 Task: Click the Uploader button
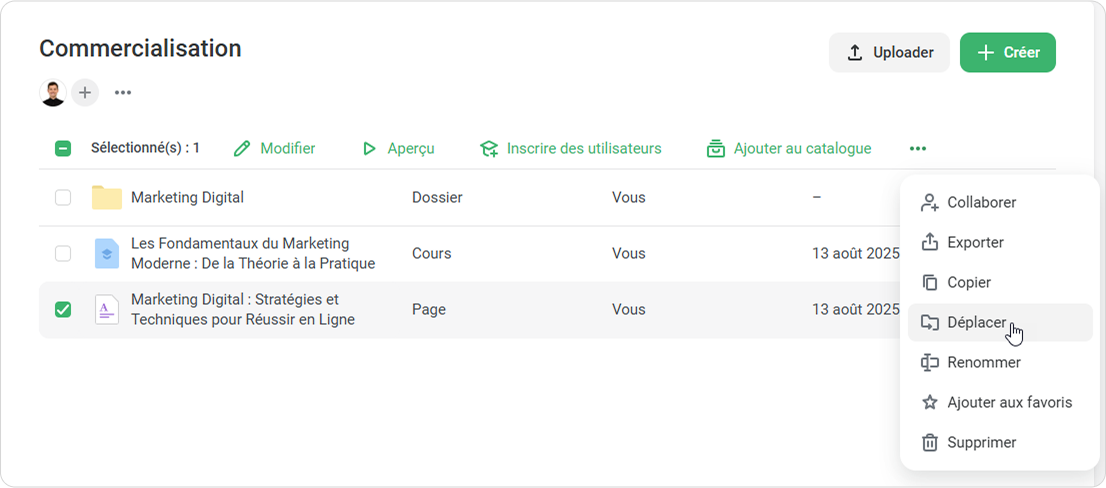coord(889,53)
